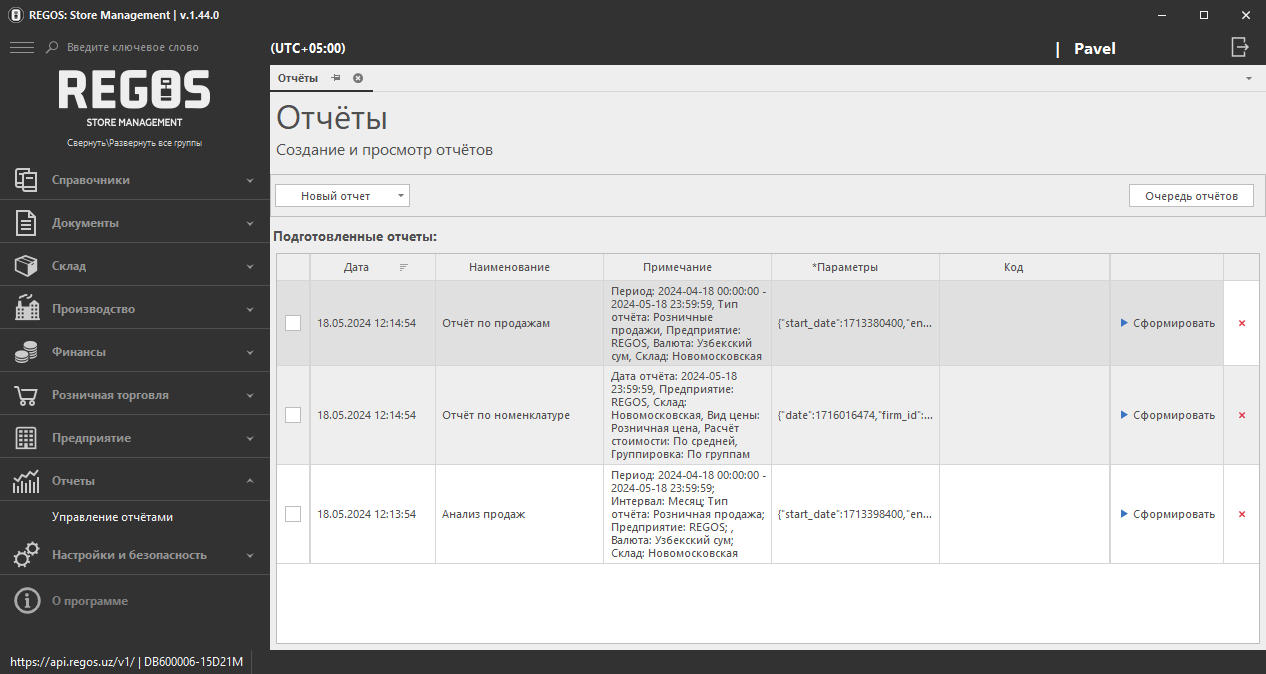
Task: Click the Розничная торговля cart icon
Action: [26, 395]
